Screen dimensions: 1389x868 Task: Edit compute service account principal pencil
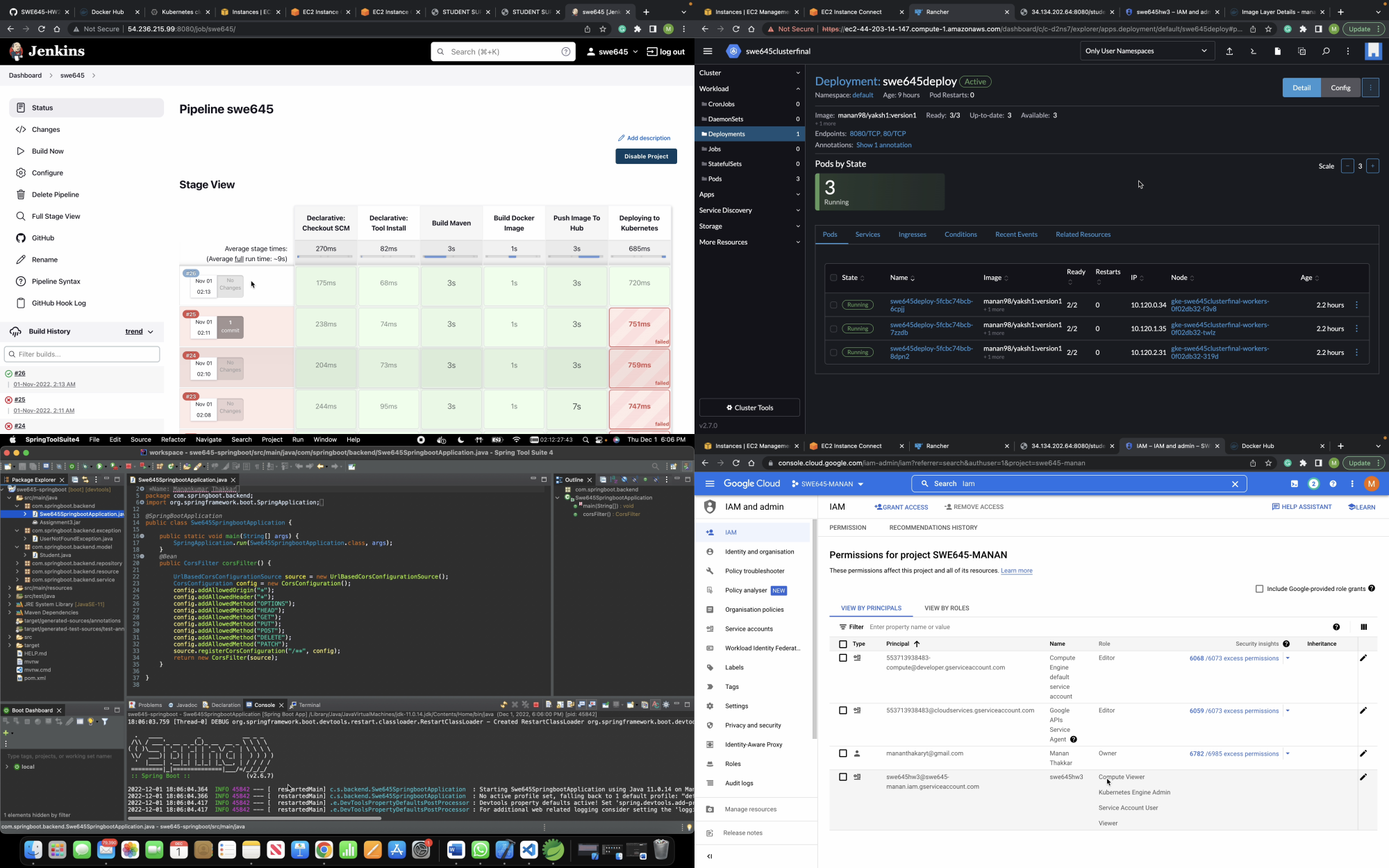click(1363, 658)
